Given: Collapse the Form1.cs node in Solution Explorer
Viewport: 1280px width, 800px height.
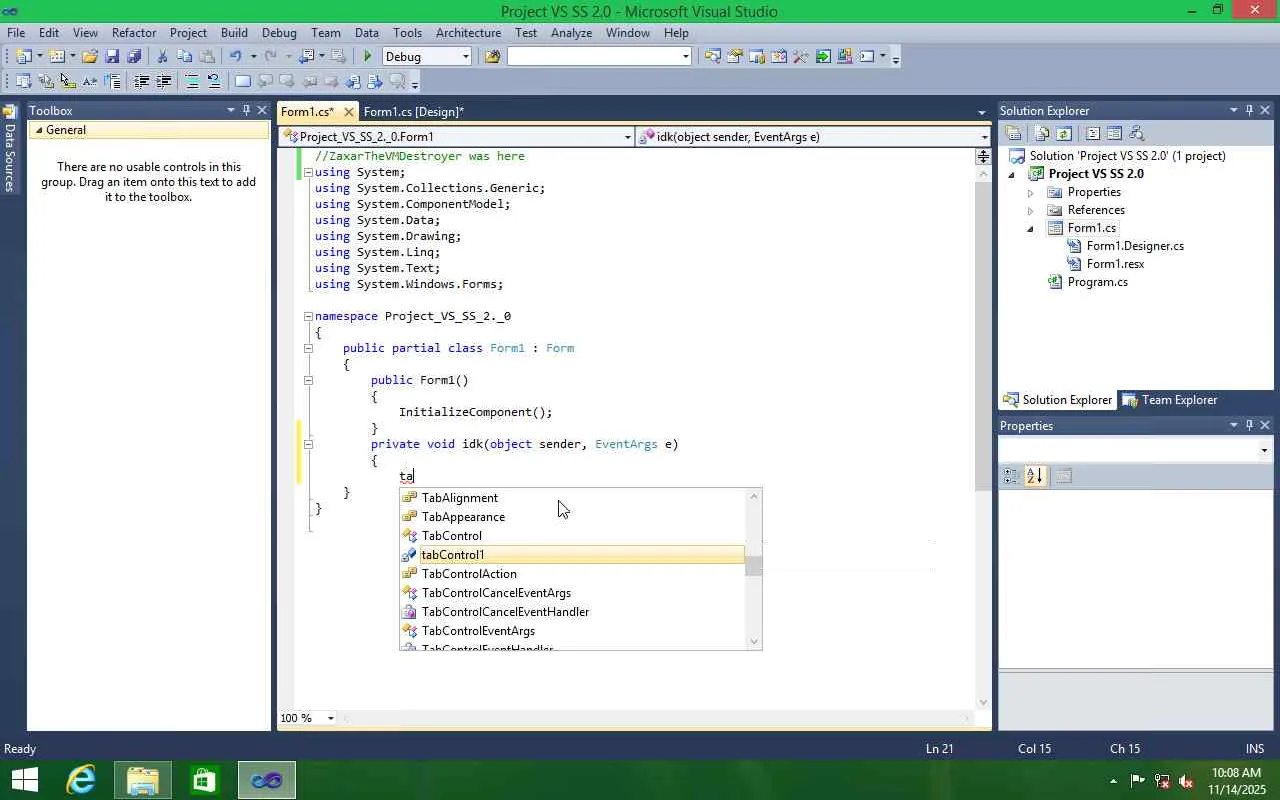Looking at the screenshot, I should pyautogui.click(x=1031, y=228).
